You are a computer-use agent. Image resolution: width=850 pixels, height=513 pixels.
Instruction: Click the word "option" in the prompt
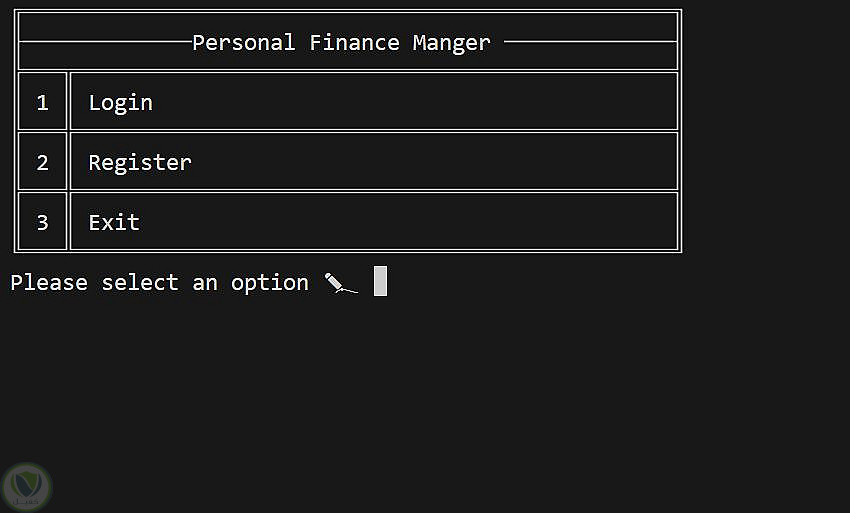click(x=270, y=283)
